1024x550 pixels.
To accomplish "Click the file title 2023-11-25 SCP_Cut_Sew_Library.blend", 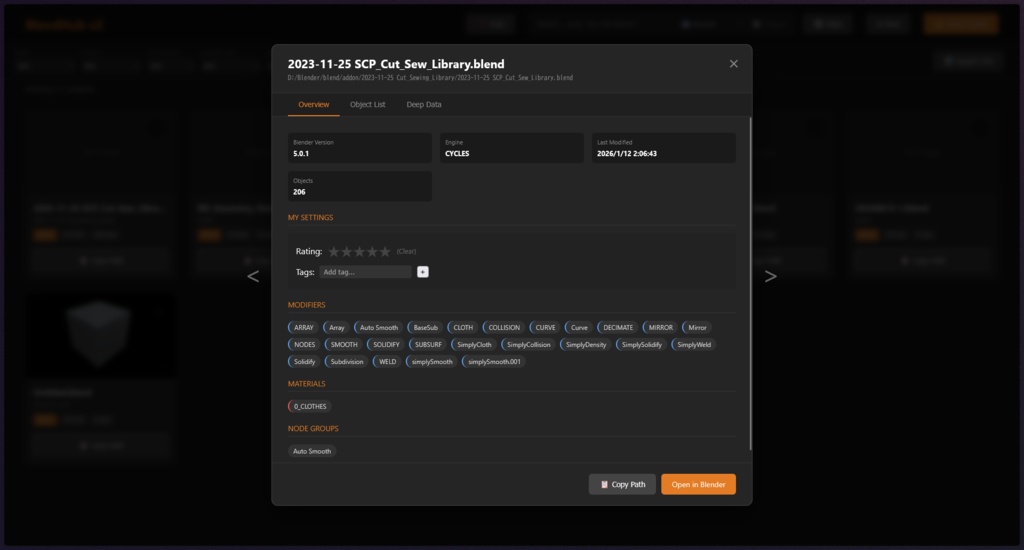I will [x=396, y=64].
